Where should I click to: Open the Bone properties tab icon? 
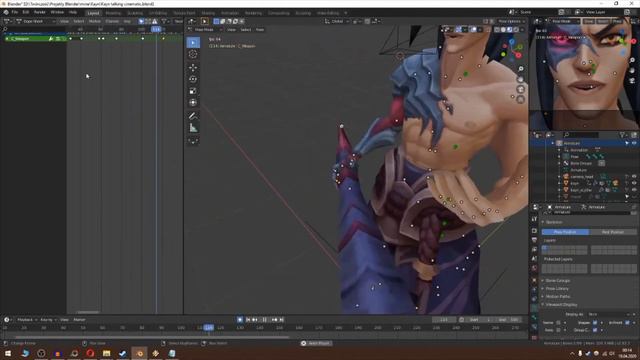point(534,318)
